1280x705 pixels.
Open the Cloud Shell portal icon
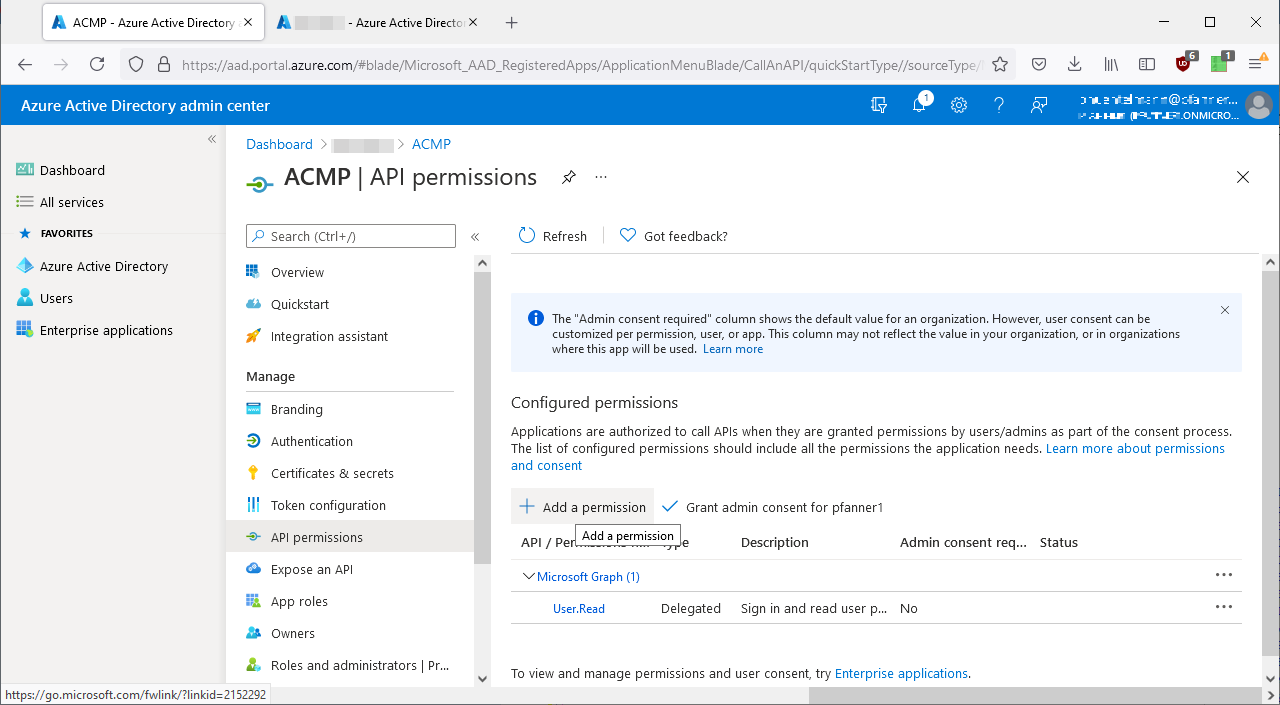[879, 105]
